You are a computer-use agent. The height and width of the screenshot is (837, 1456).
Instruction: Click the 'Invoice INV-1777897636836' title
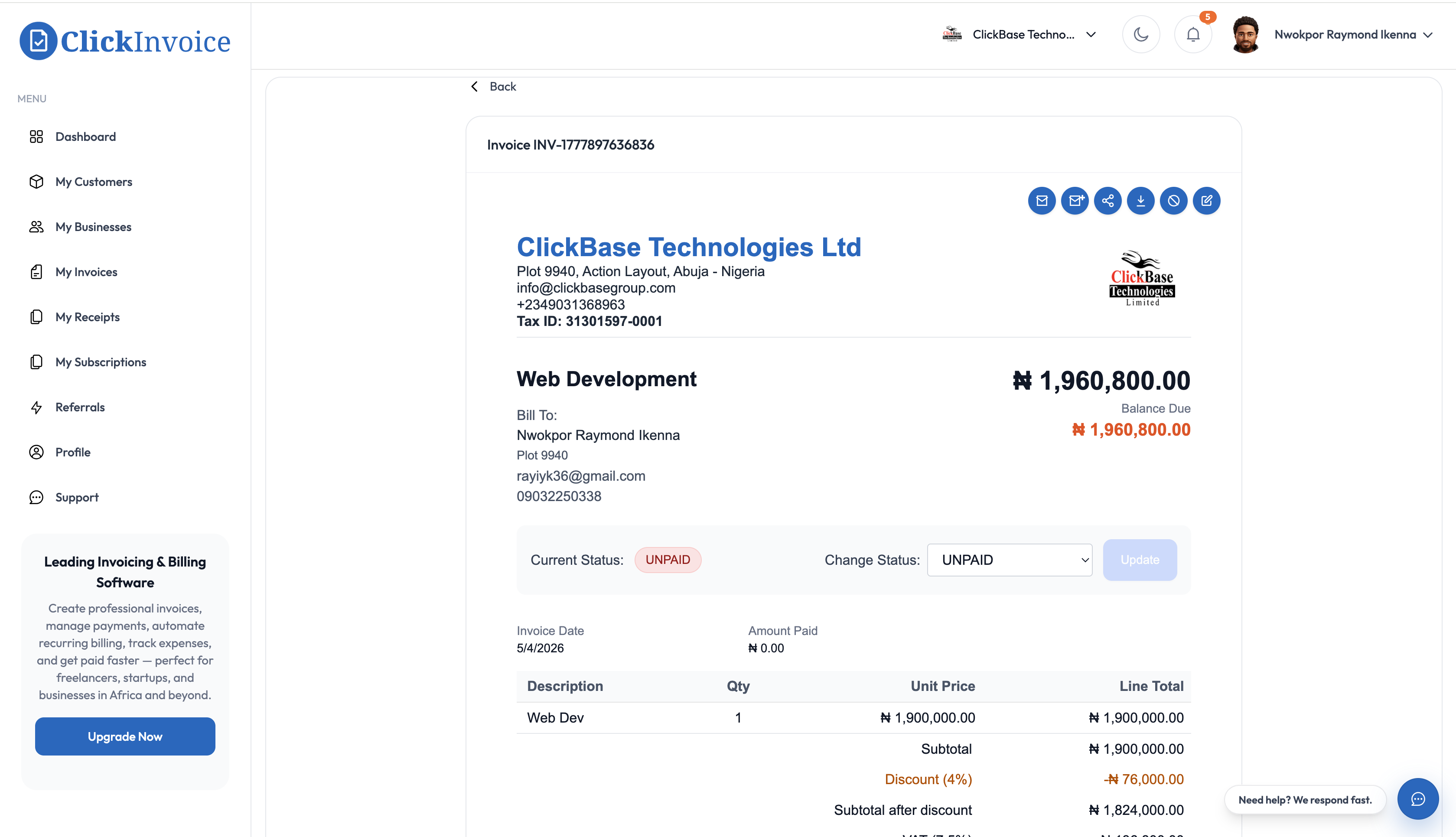(570, 145)
